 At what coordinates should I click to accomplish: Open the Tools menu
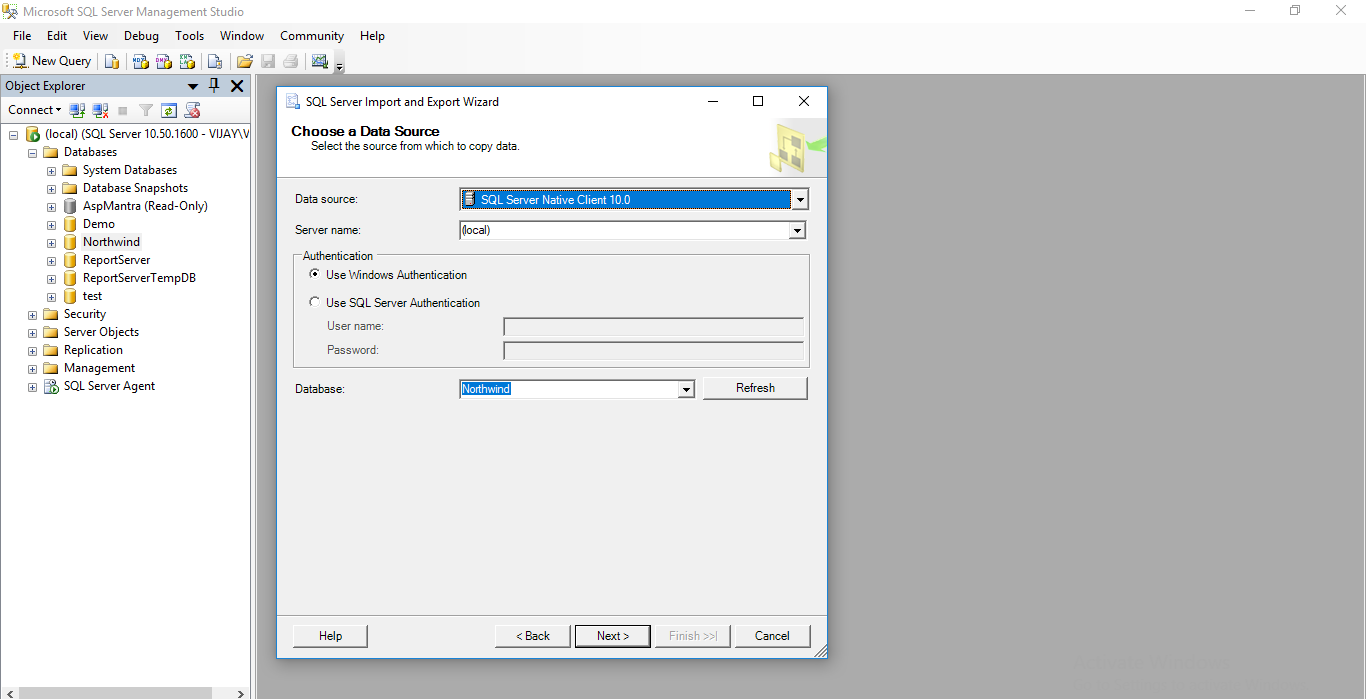189,35
